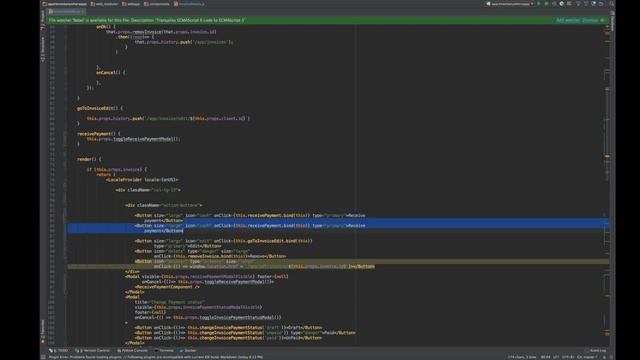Open the Docker tool window
Image resolution: width=640 pixels, height=360 pixels.
[x=188, y=350]
